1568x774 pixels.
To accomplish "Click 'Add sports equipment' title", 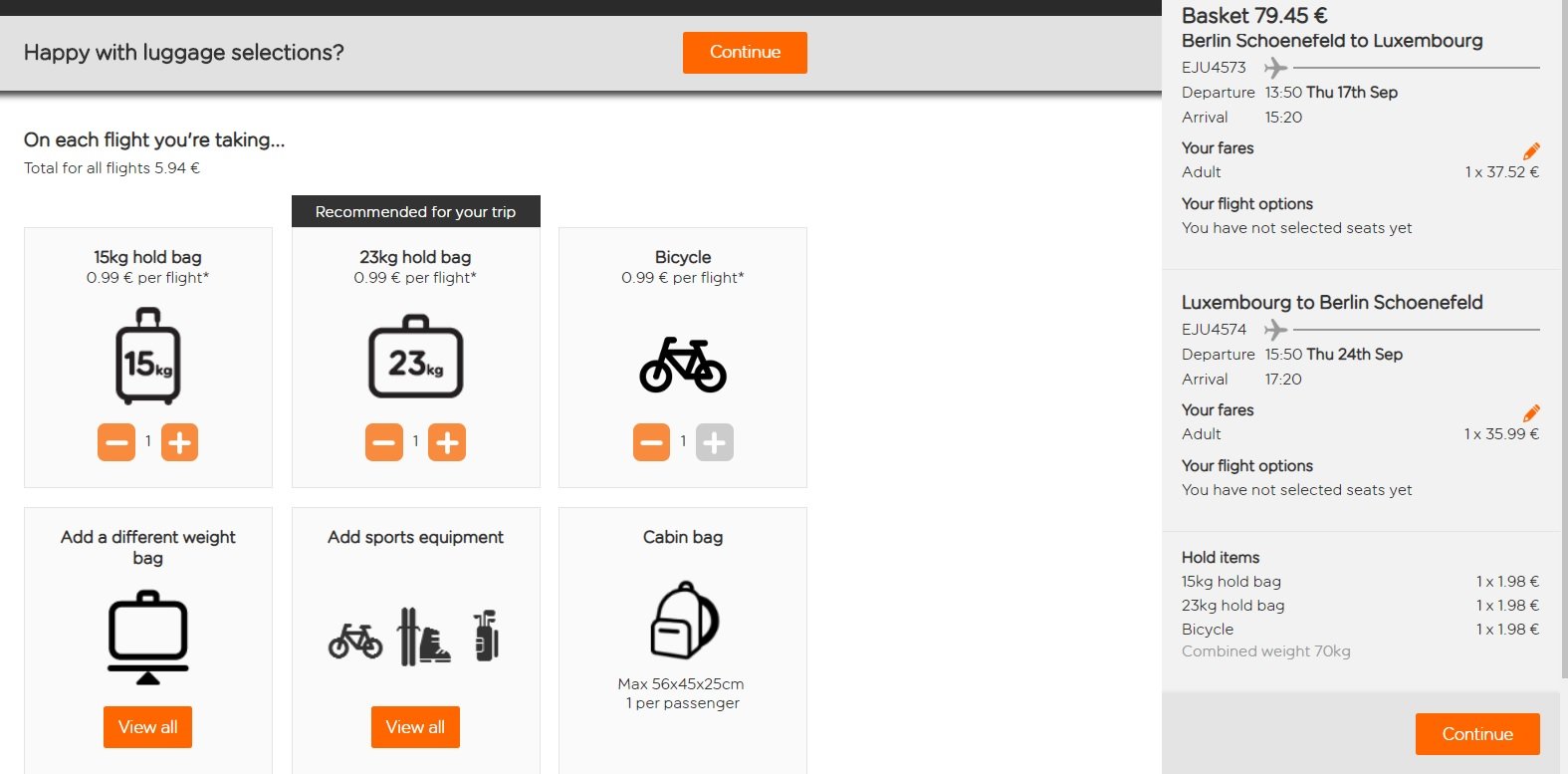I will coord(415,537).
